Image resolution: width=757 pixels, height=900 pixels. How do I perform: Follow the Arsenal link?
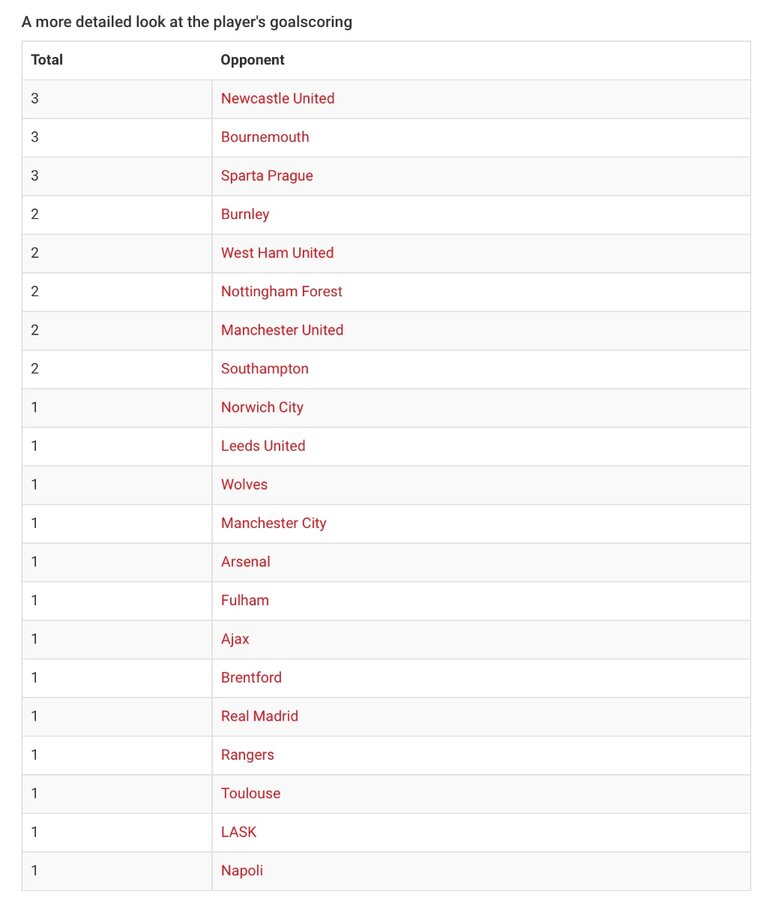(245, 561)
